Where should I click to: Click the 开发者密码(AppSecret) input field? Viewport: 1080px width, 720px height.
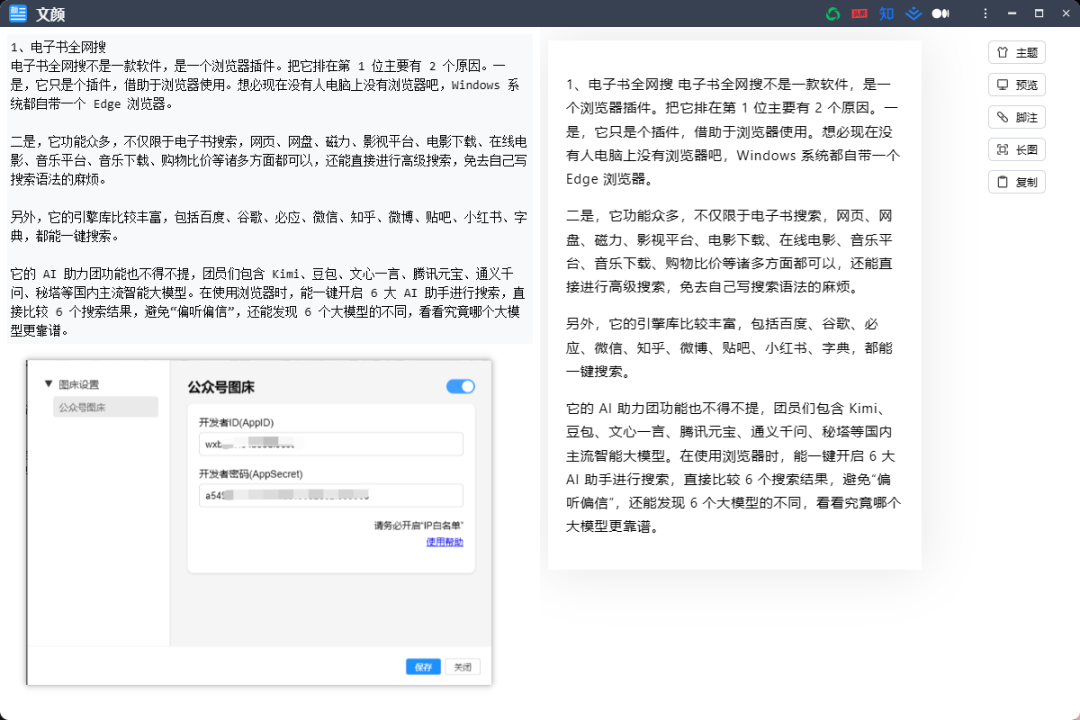[331, 495]
